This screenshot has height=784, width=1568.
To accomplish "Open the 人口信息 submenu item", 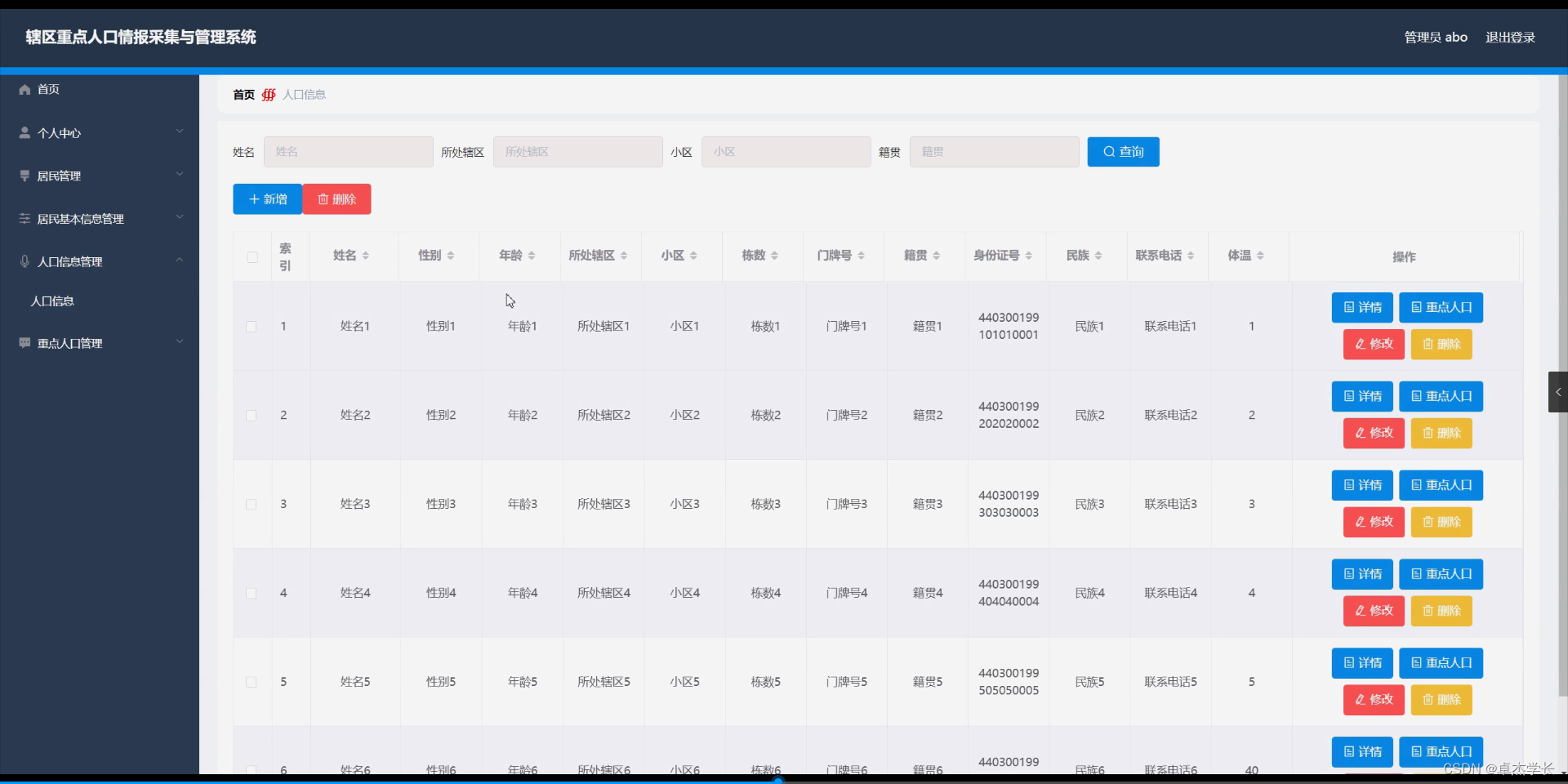I will click(52, 301).
